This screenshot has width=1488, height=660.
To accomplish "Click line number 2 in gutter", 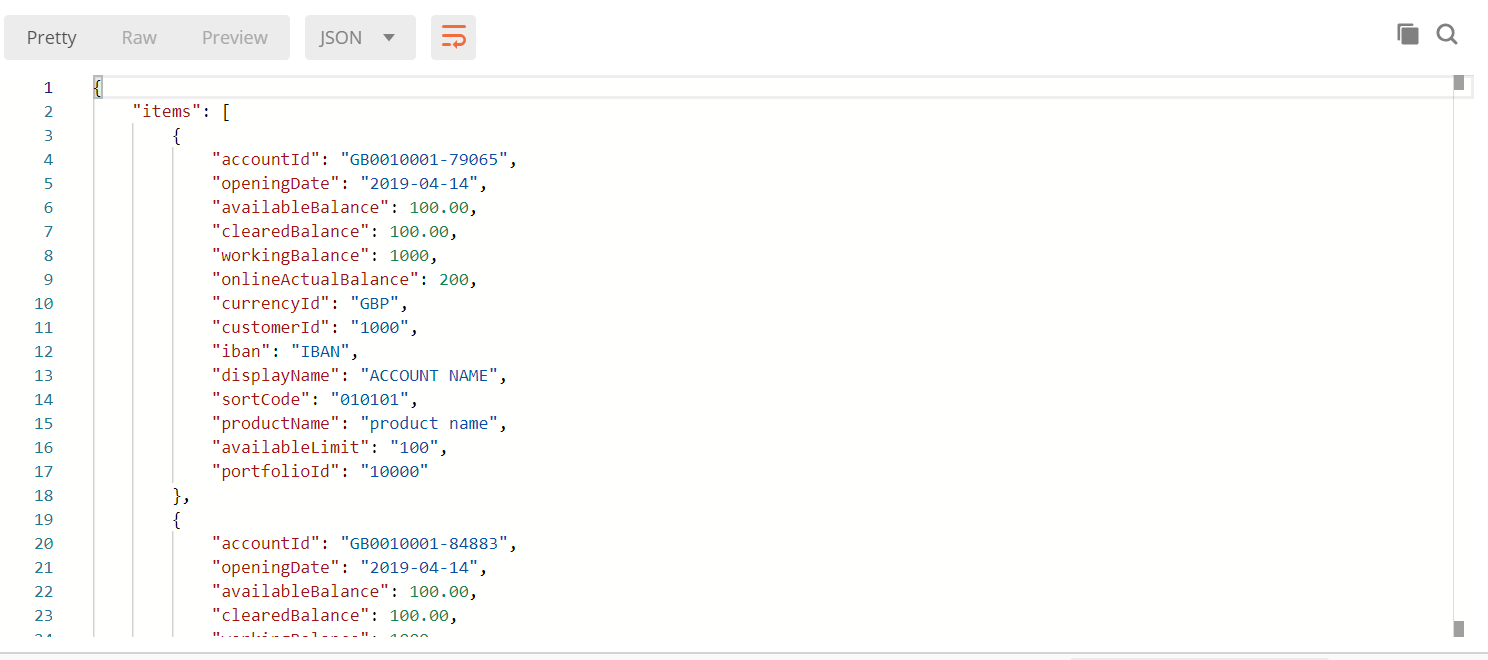I will 48,111.
